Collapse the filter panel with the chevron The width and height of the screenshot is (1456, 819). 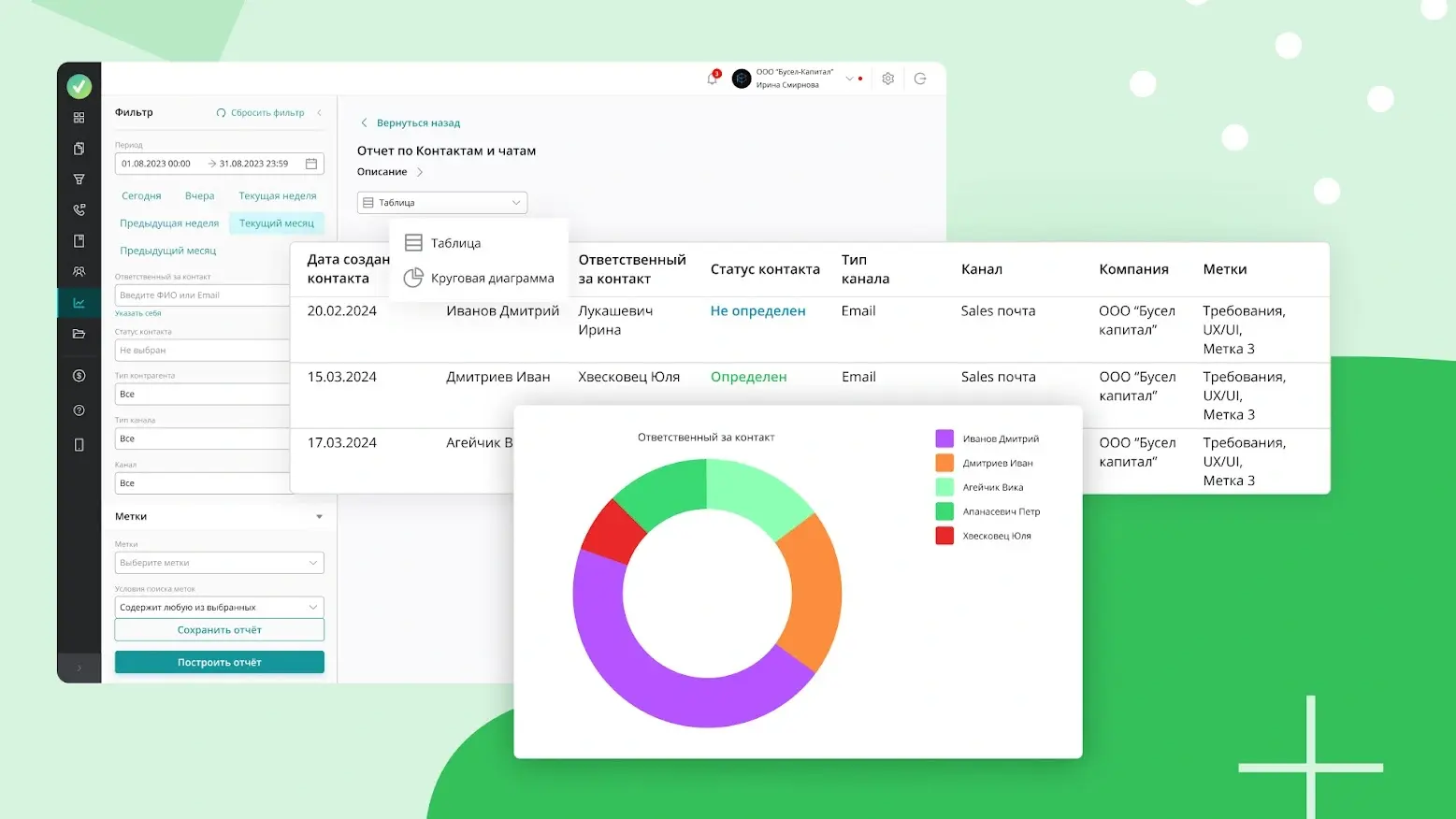coord(320,113)
